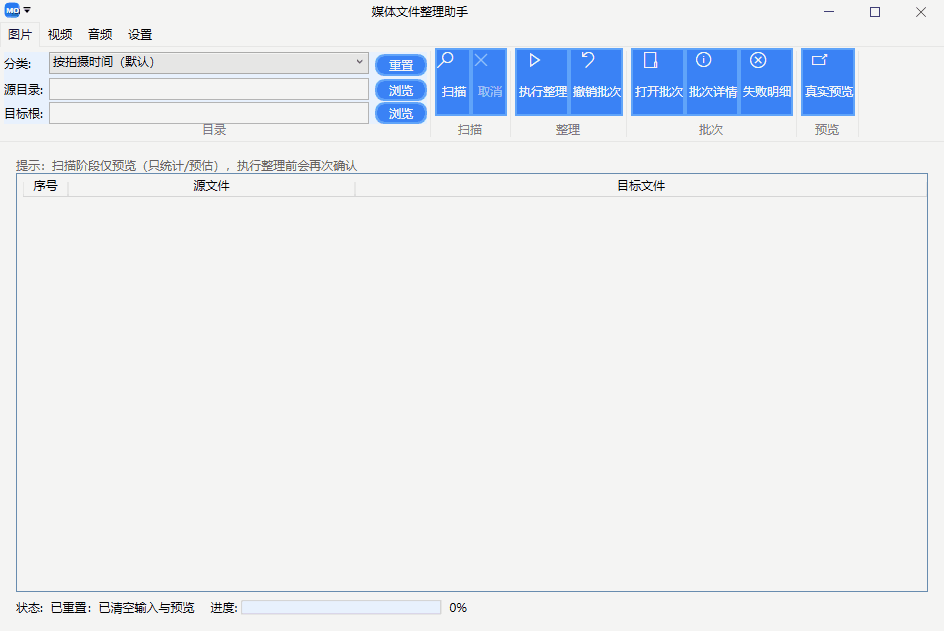The height and width of the screenshot is (631, 944).
Task: Click the 取消 cancel X button
Action: pos(489,82)
